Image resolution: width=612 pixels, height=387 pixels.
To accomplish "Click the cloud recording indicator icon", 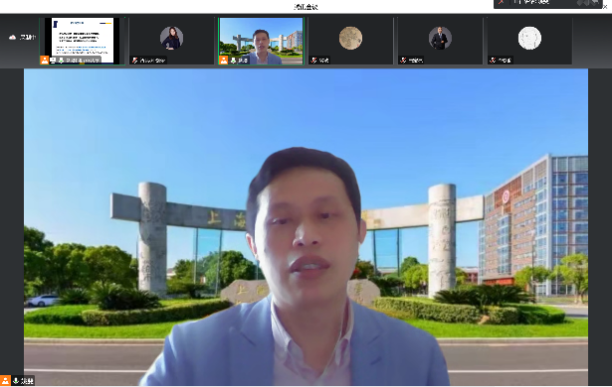I will (12, 37).
